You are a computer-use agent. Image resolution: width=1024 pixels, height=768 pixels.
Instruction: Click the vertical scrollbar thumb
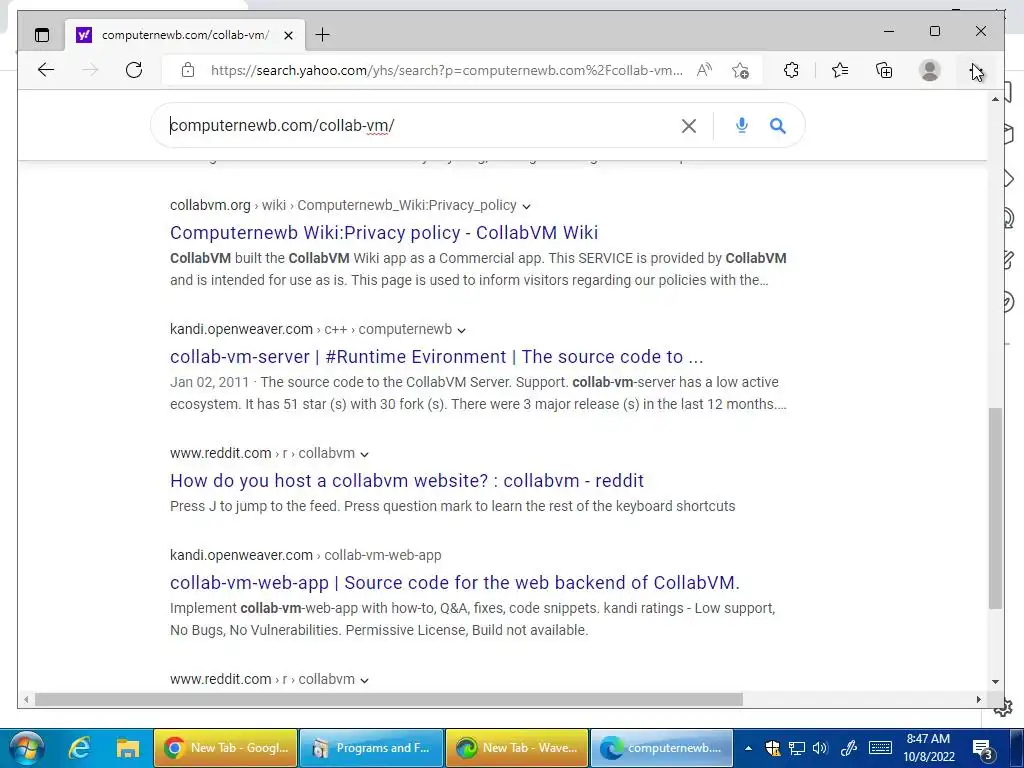pyautogui.click(x=995, y=508)
